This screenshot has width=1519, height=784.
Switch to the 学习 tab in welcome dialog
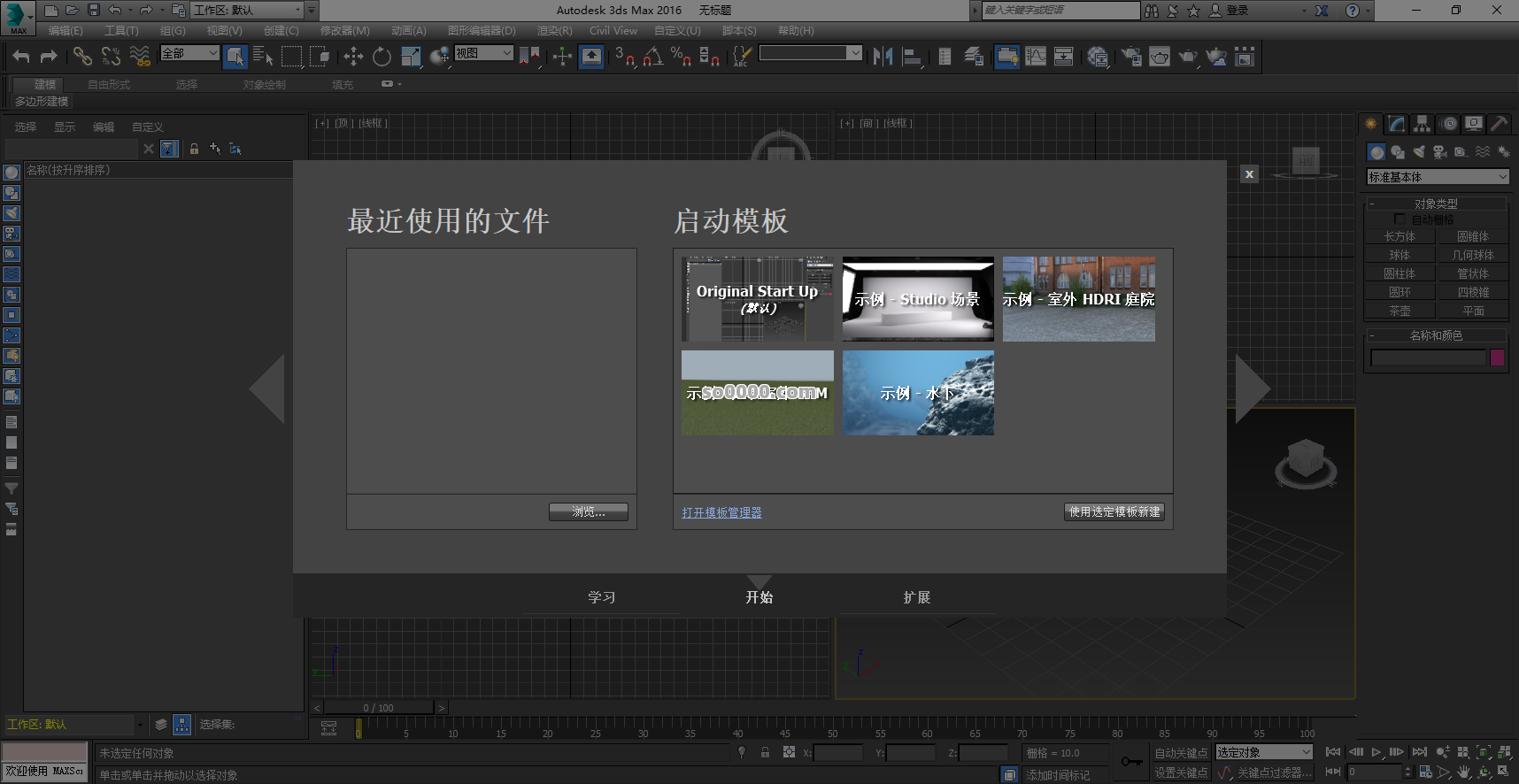pyautogui.click(x=601, y=597)
